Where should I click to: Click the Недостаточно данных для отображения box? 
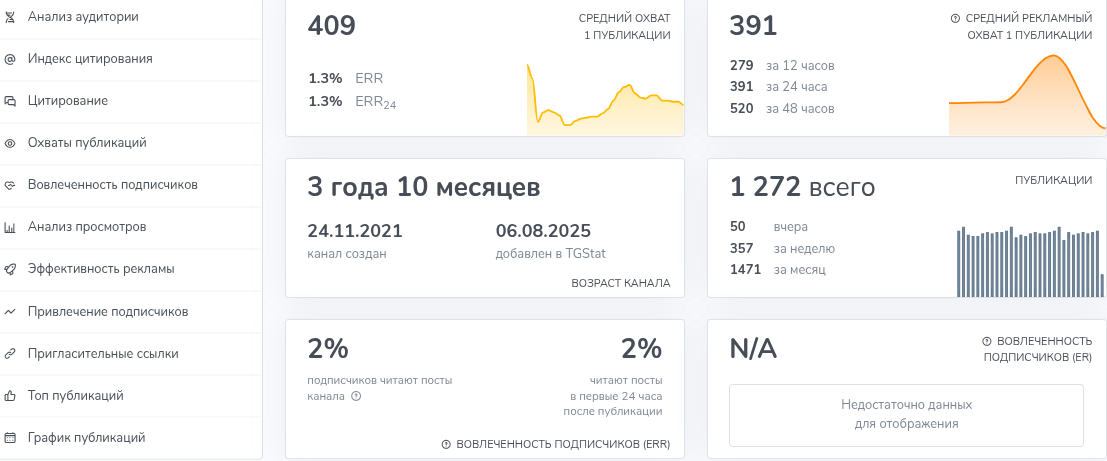pyautogui.click(x=906, y=415)
